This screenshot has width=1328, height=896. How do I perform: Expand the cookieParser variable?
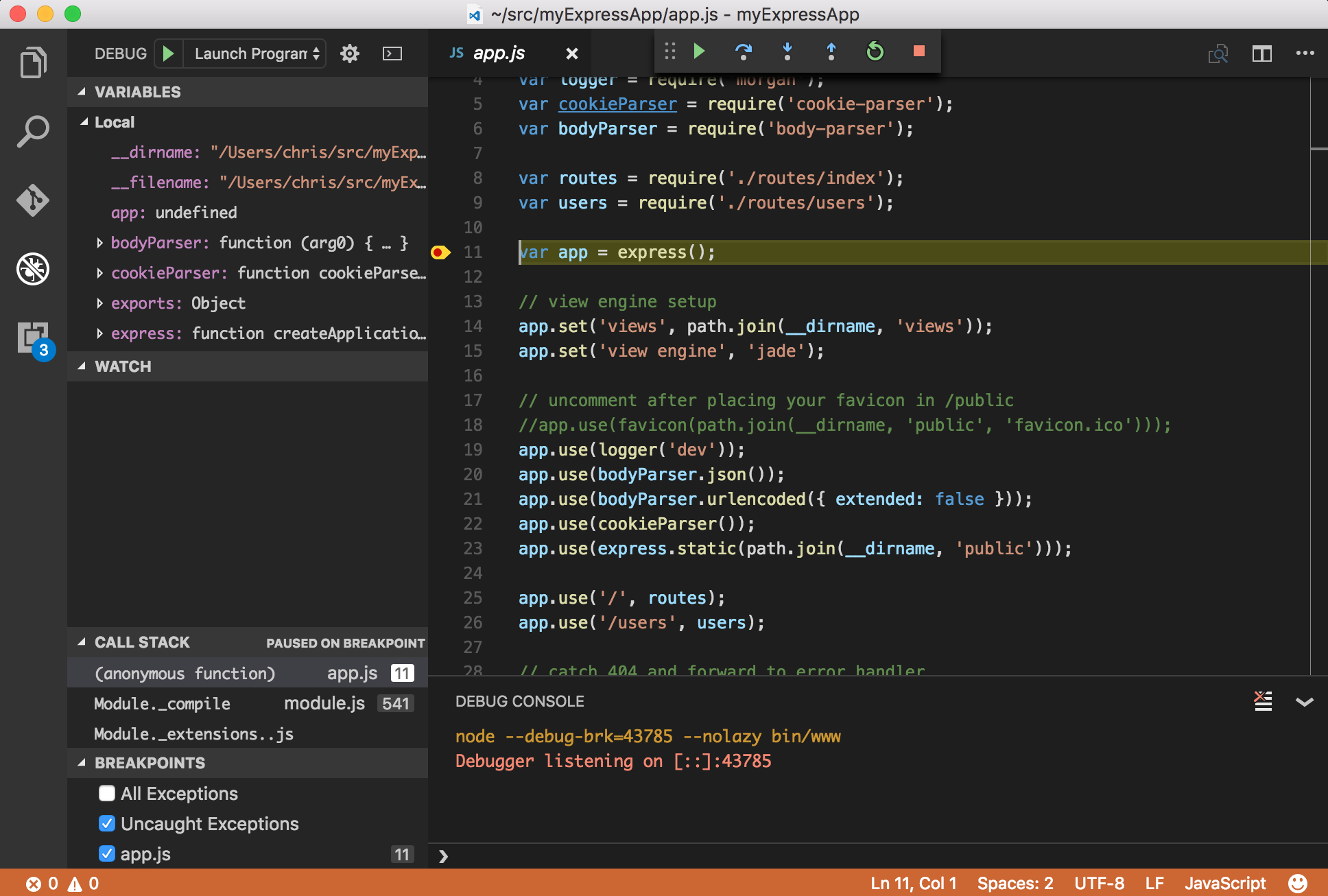100,273
